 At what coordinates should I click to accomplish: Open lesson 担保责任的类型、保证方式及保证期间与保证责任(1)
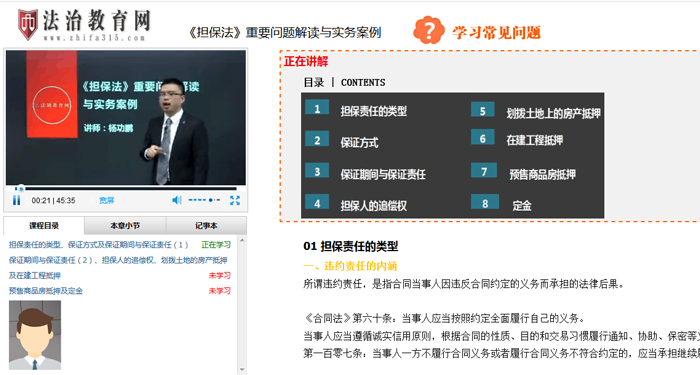click(x=98, y=245)
